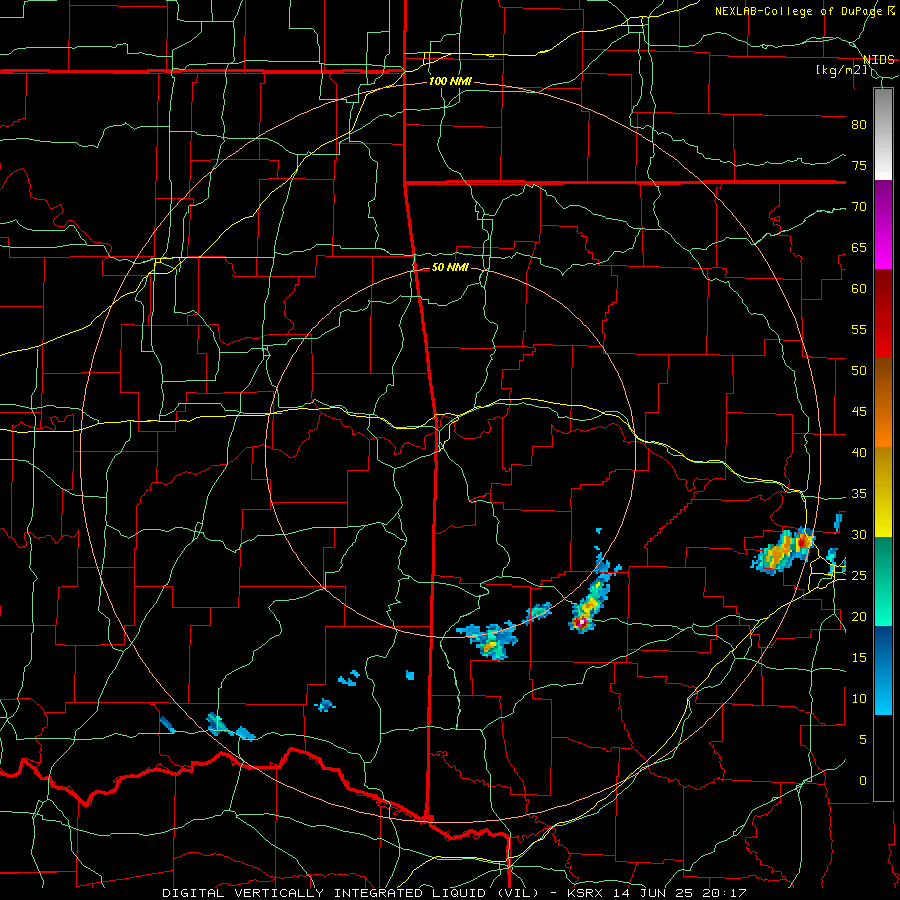Click the 15 value on color scale
Viewport: 900px width, 900px height.
pos(859,658)
